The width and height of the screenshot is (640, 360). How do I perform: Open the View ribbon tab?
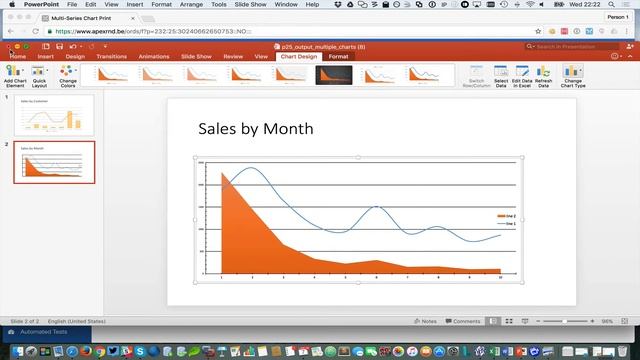click(x=261, y=57)
